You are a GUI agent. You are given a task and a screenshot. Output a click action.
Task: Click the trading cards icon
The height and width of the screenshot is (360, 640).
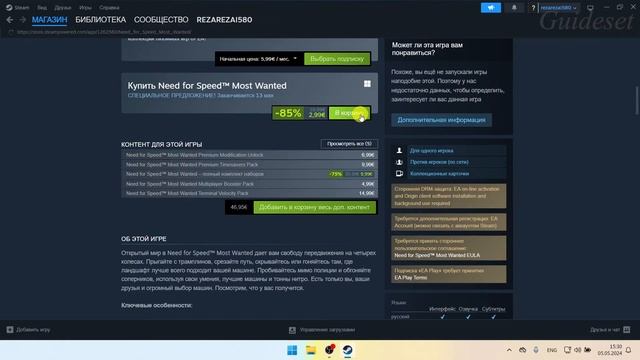(399, 173)
